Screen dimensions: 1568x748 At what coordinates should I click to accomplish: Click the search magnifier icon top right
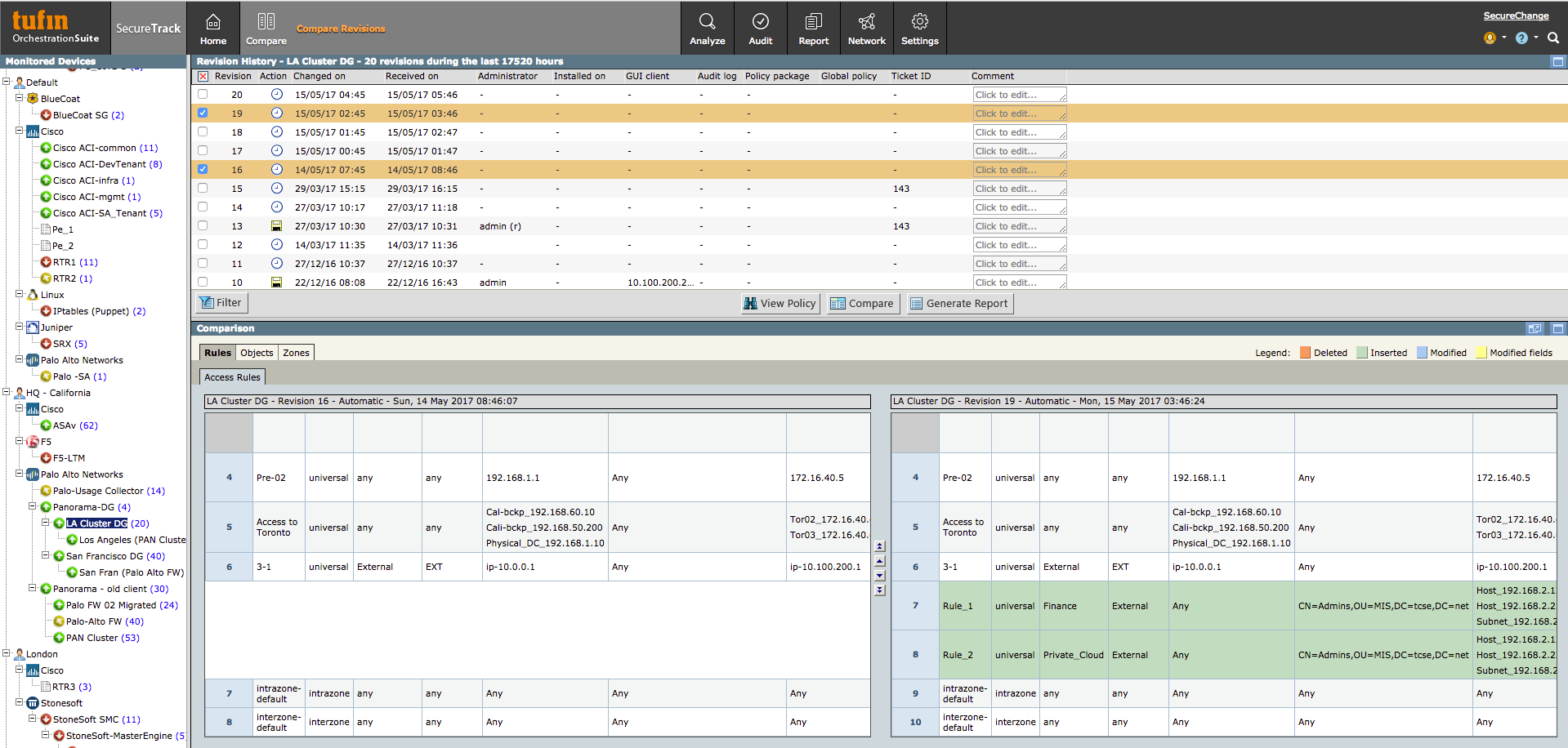click(x=1553, y=38)
